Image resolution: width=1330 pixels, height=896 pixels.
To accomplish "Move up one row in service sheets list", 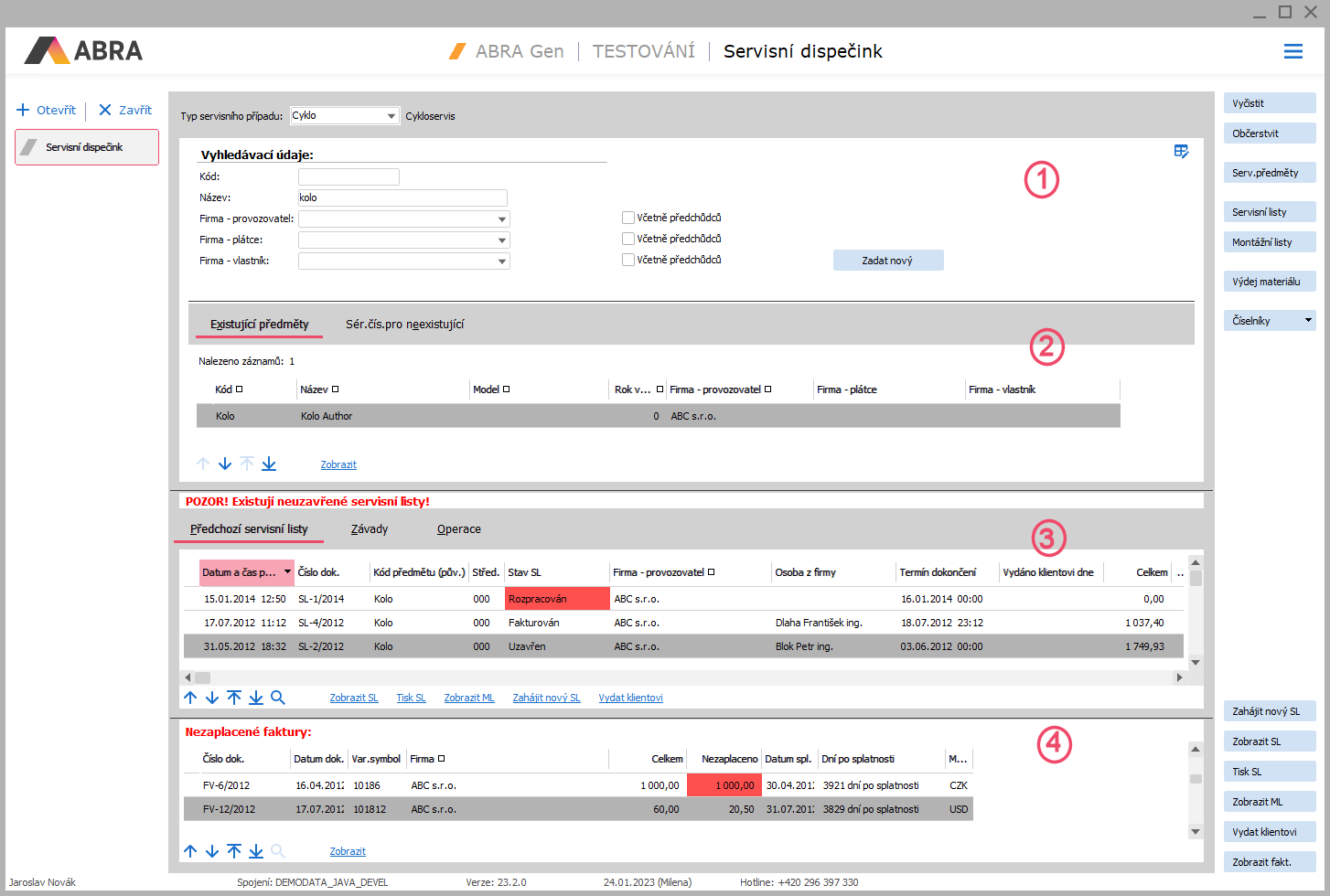I will tap(190, 698).
